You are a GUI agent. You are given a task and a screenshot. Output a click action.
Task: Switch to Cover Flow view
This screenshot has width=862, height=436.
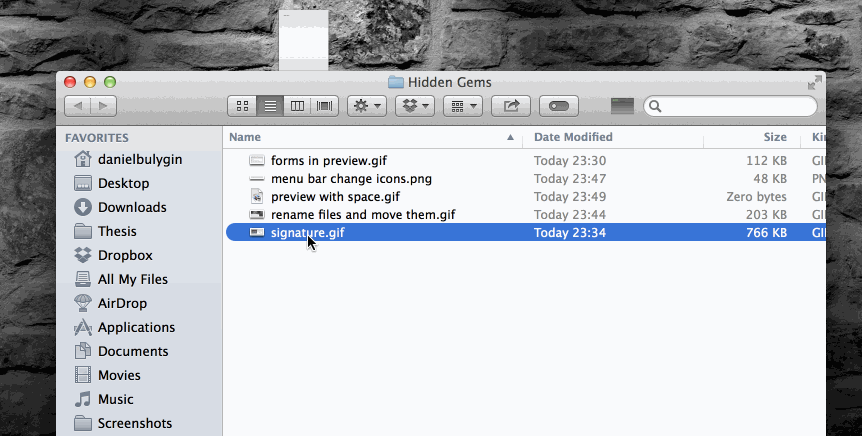pos(324,105)
